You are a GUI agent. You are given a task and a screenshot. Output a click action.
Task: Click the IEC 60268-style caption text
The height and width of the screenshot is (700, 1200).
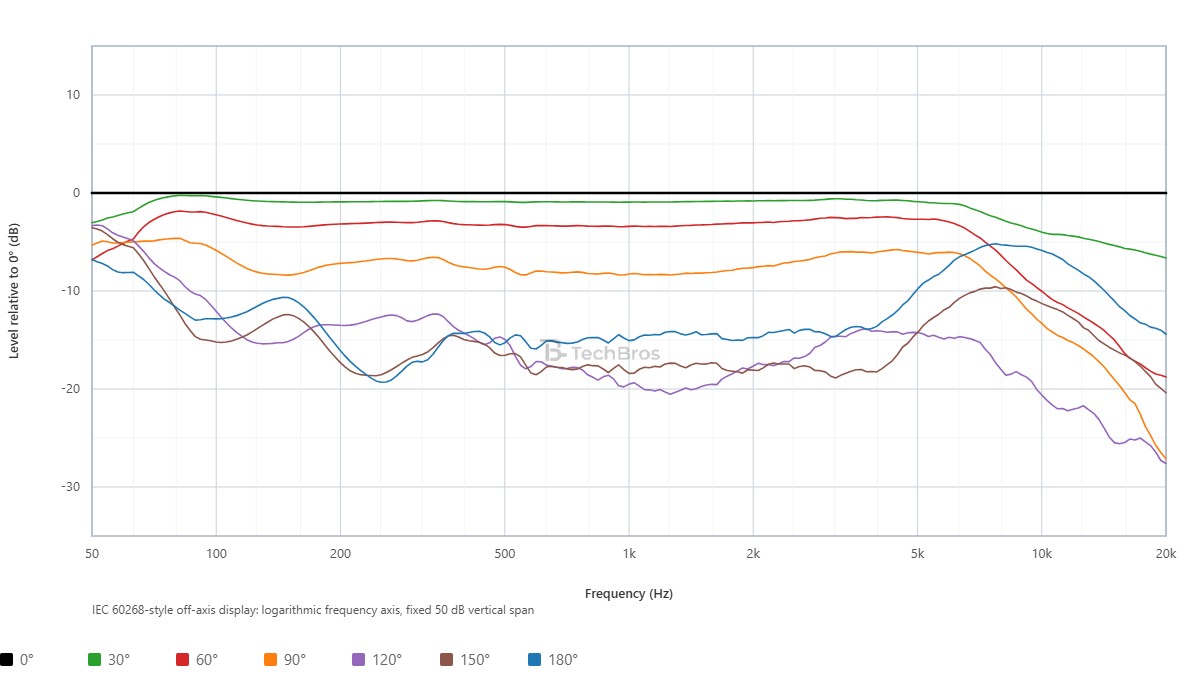(x=312, y=609)
